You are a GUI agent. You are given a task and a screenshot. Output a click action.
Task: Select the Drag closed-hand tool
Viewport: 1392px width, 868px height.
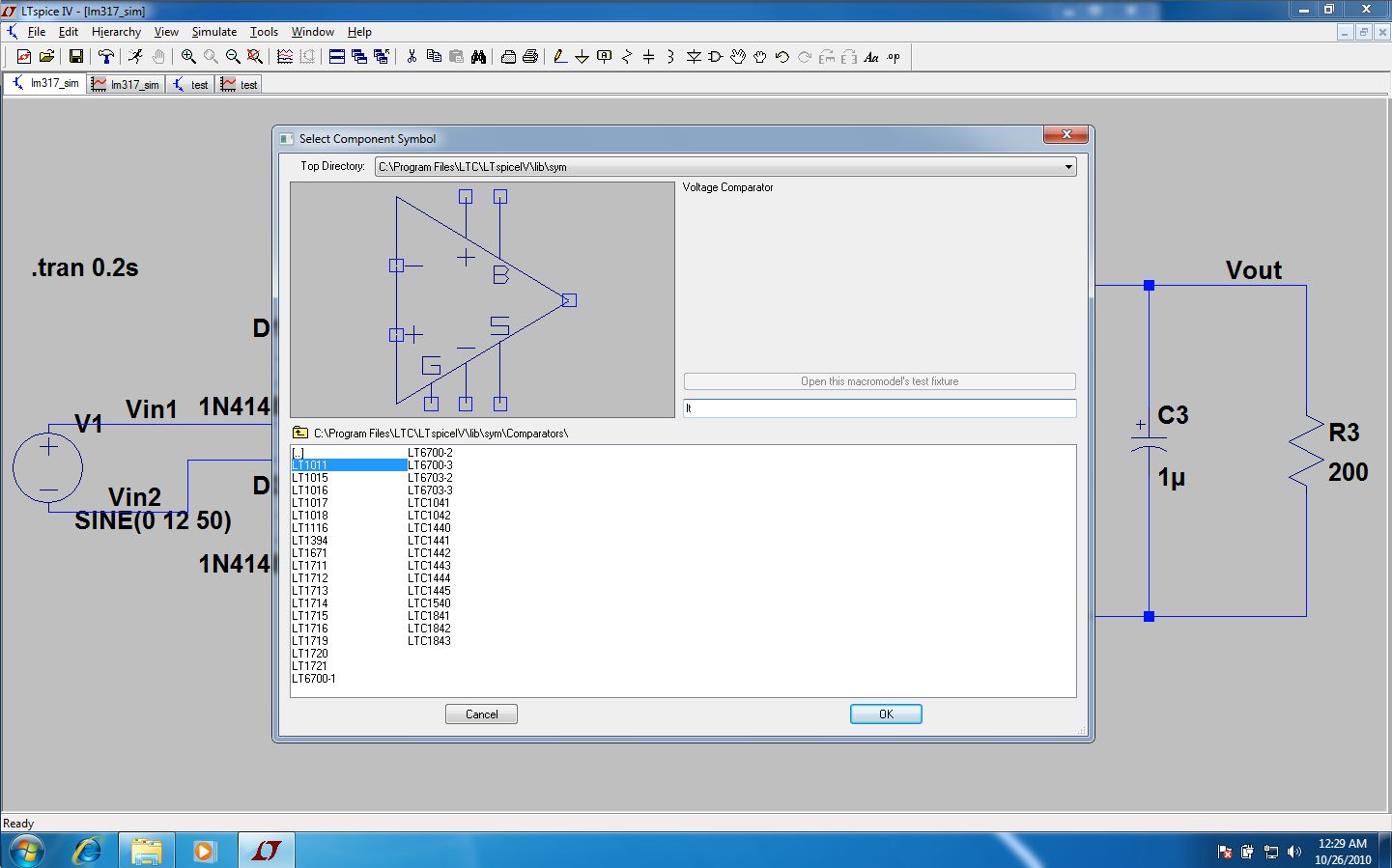click(760, 57)
